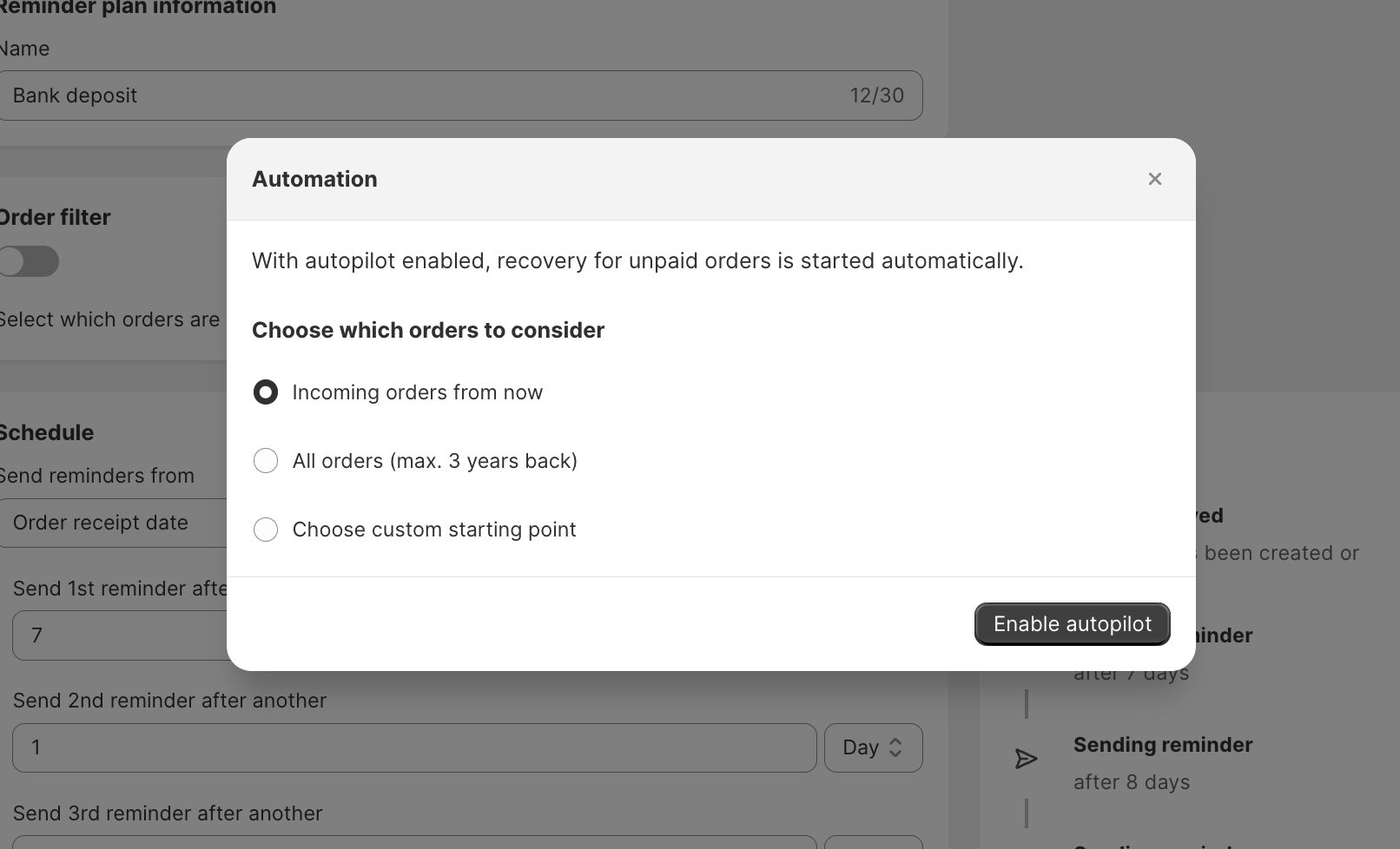Click the Send 2nd reminder after another label

pos(169,701)
